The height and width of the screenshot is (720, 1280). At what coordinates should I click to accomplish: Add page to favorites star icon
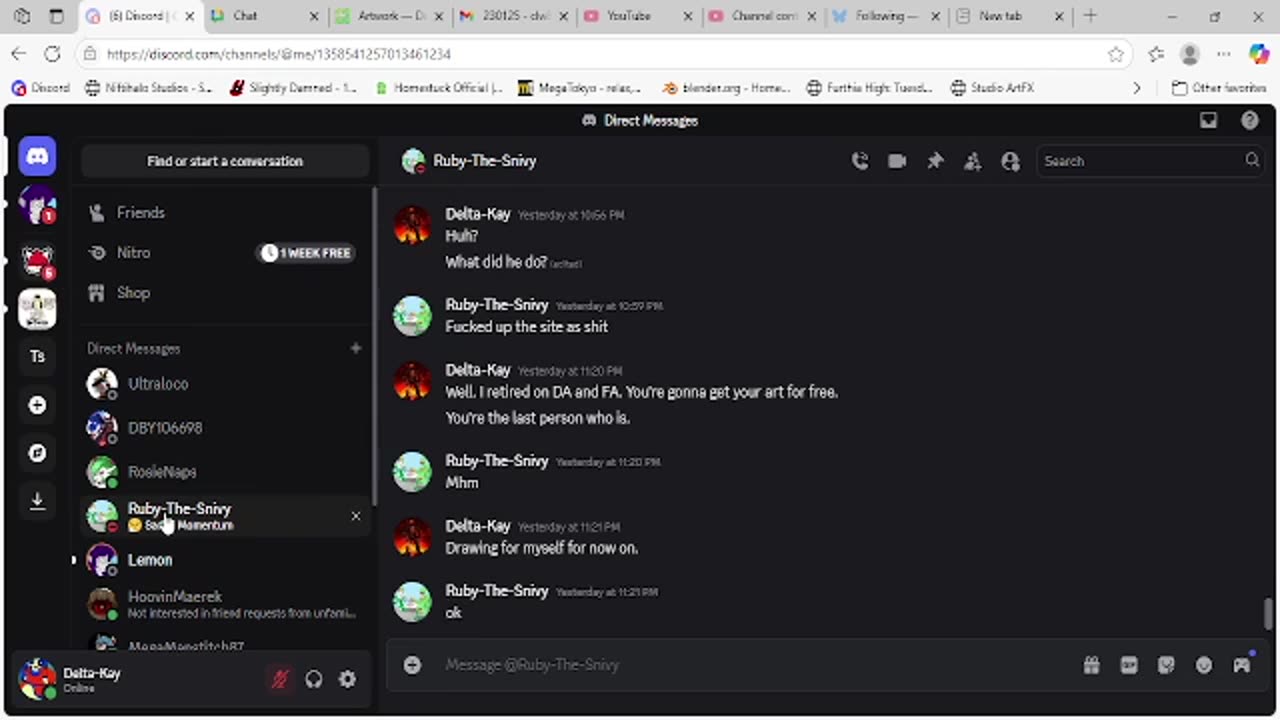coord(1116,54)
